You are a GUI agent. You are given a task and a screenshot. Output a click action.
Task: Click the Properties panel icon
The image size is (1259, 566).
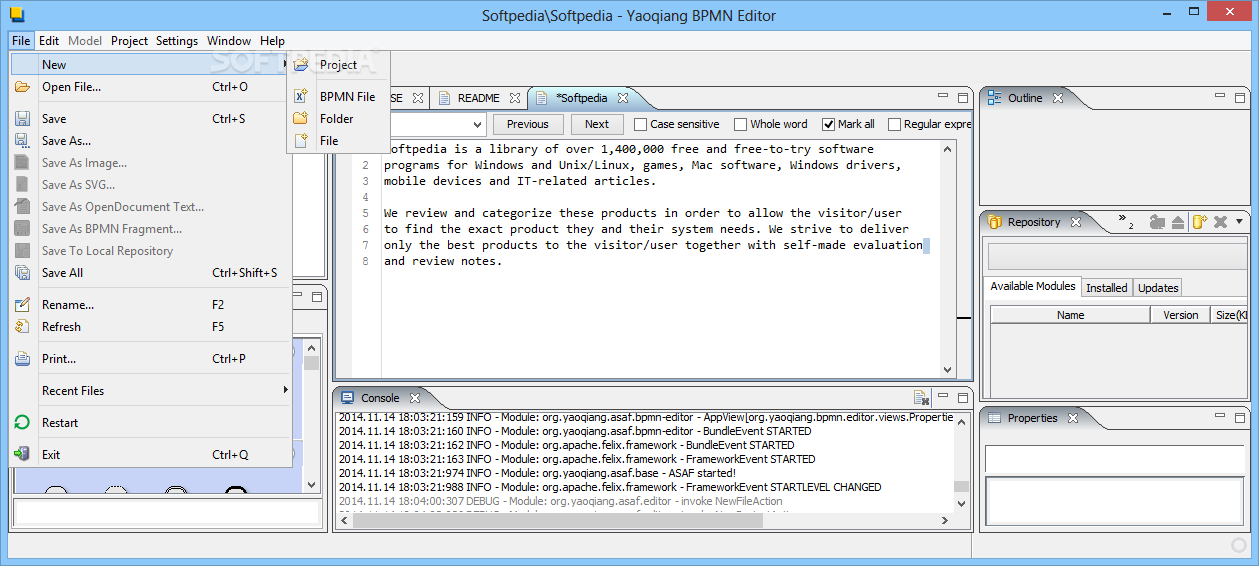click(x=994, y=418)
